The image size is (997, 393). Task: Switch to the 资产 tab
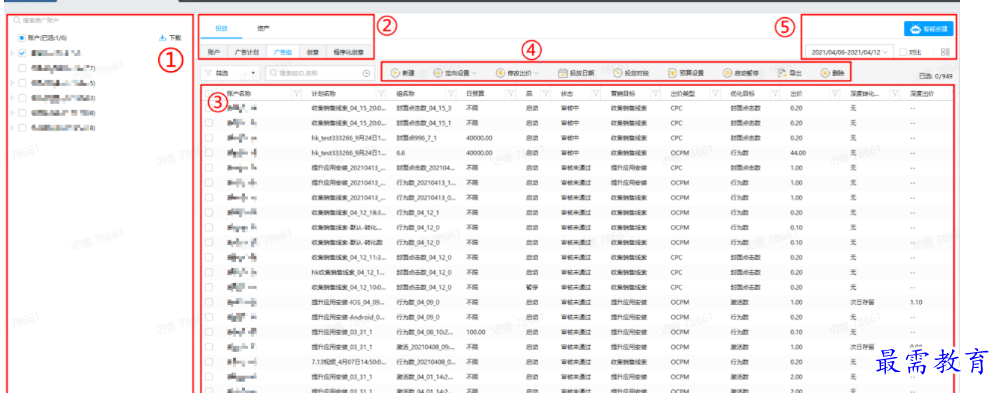[263, 29]
